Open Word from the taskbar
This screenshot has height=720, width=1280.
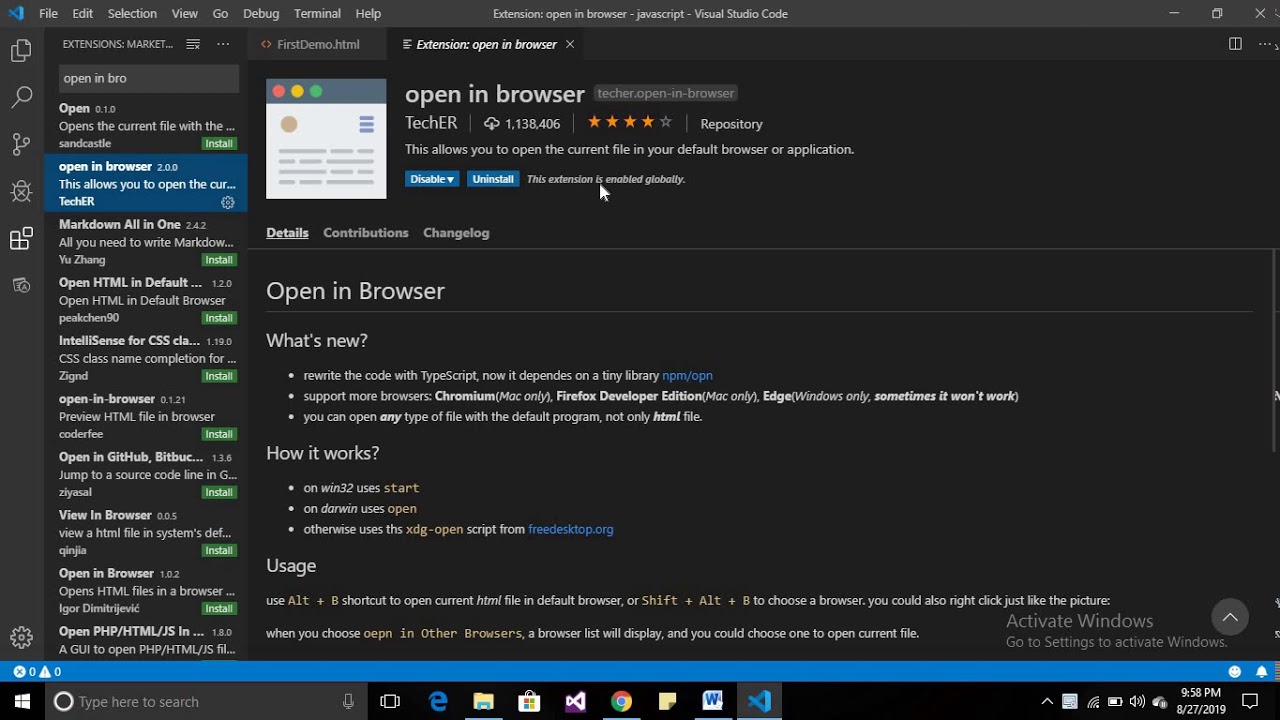pos(713,701)
